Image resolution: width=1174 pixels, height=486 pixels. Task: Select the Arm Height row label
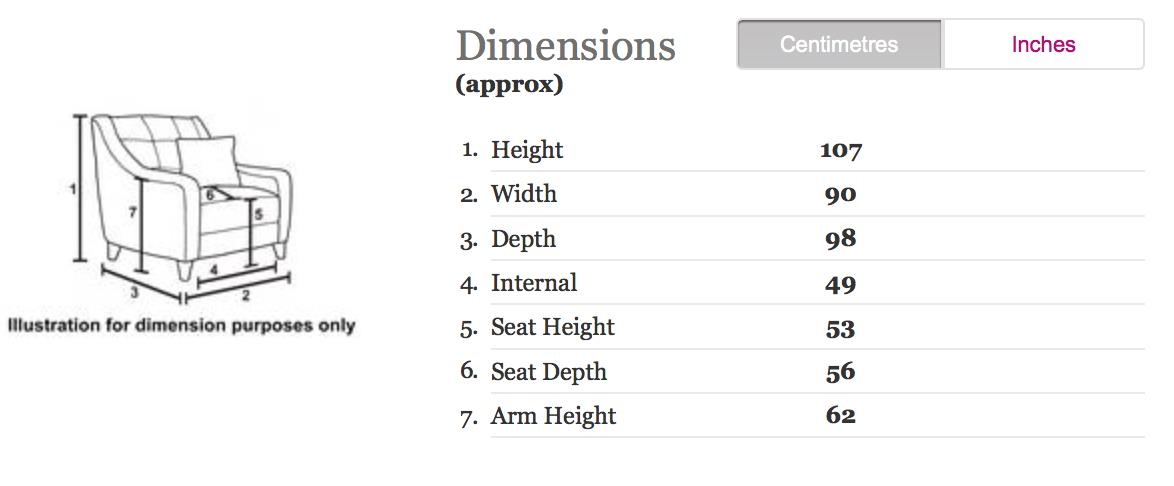(553, 416)
